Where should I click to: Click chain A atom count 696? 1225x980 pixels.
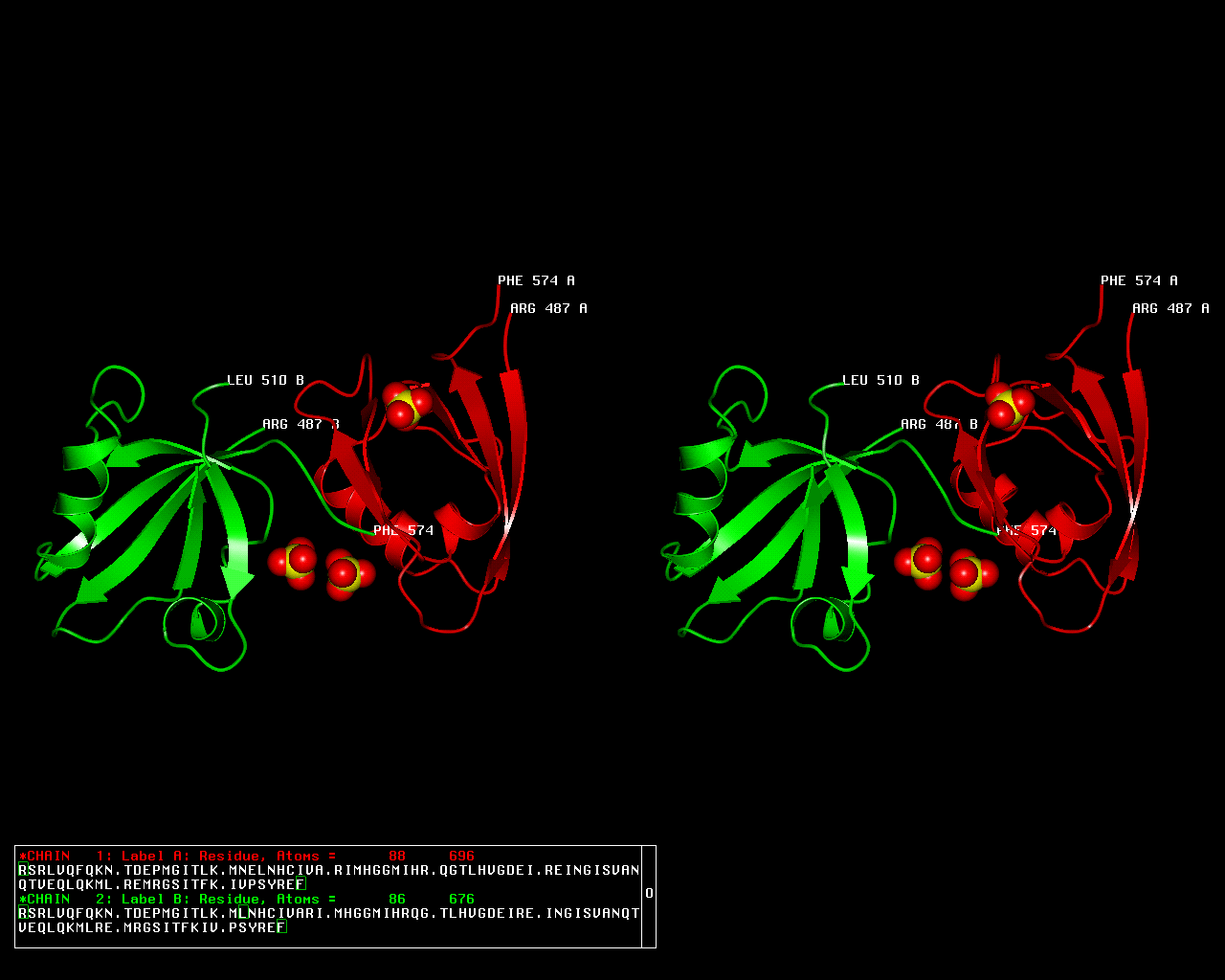pos(461,856)
